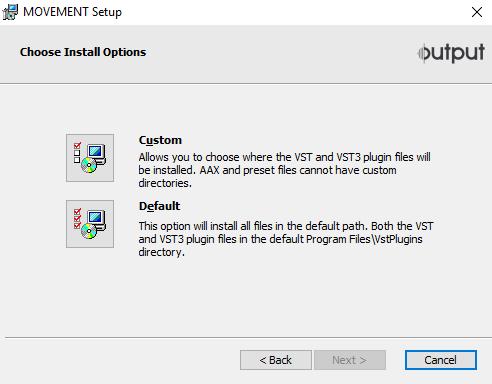Choose the Custom install option icon
The image size is (492, 384).
[x=90, y=158]
